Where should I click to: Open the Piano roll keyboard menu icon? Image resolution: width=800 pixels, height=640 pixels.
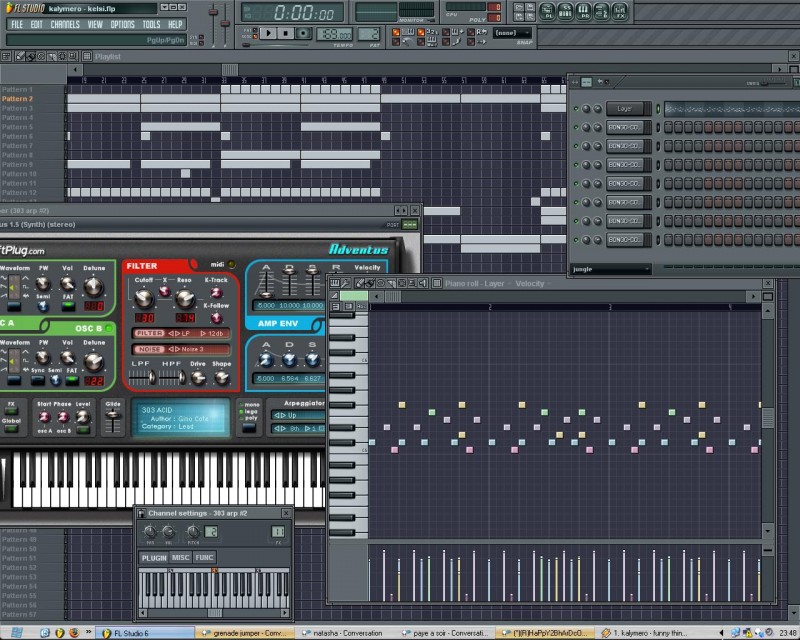[x=335, y=283]
